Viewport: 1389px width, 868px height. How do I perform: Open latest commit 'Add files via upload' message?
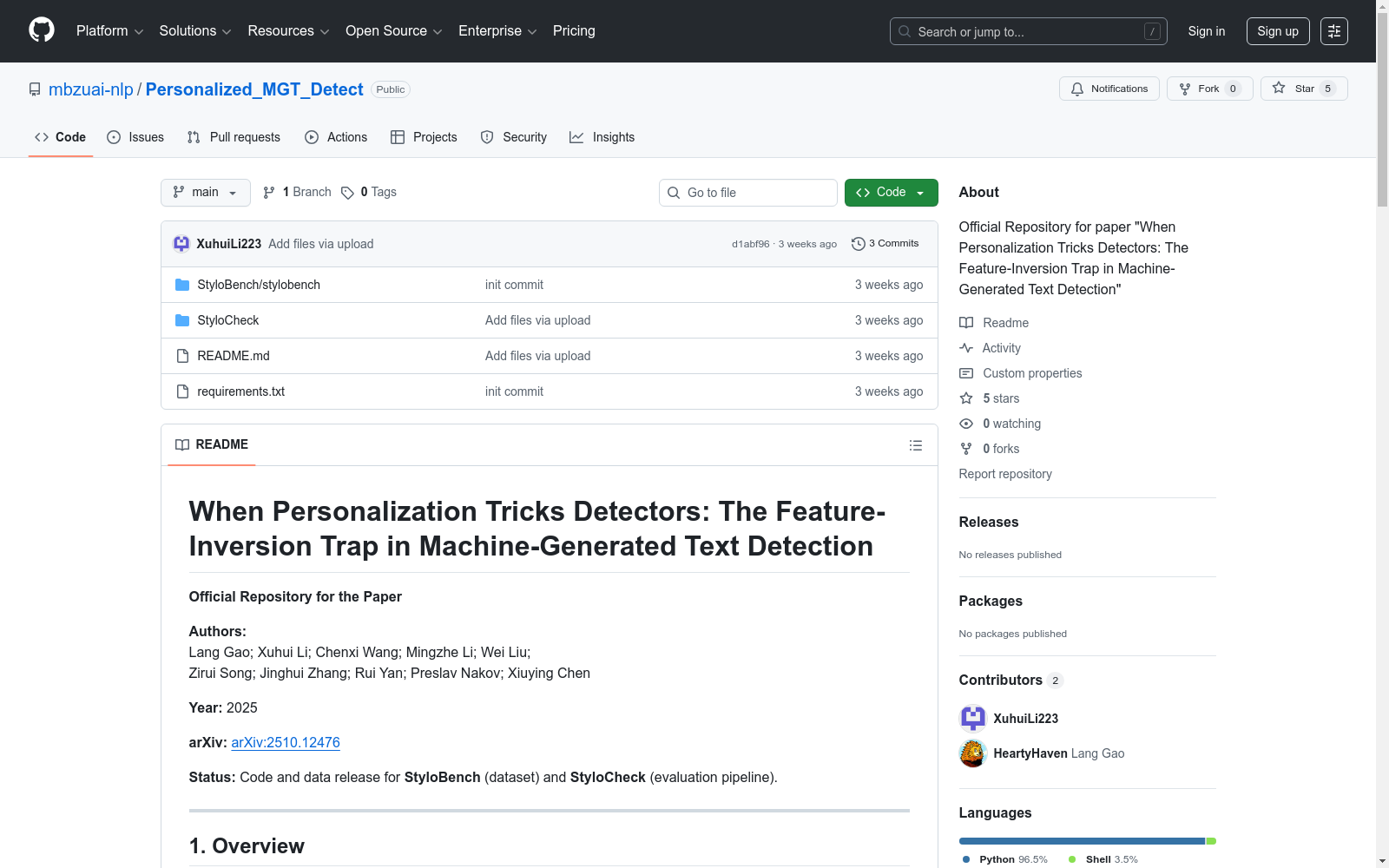tap(321, 244)
